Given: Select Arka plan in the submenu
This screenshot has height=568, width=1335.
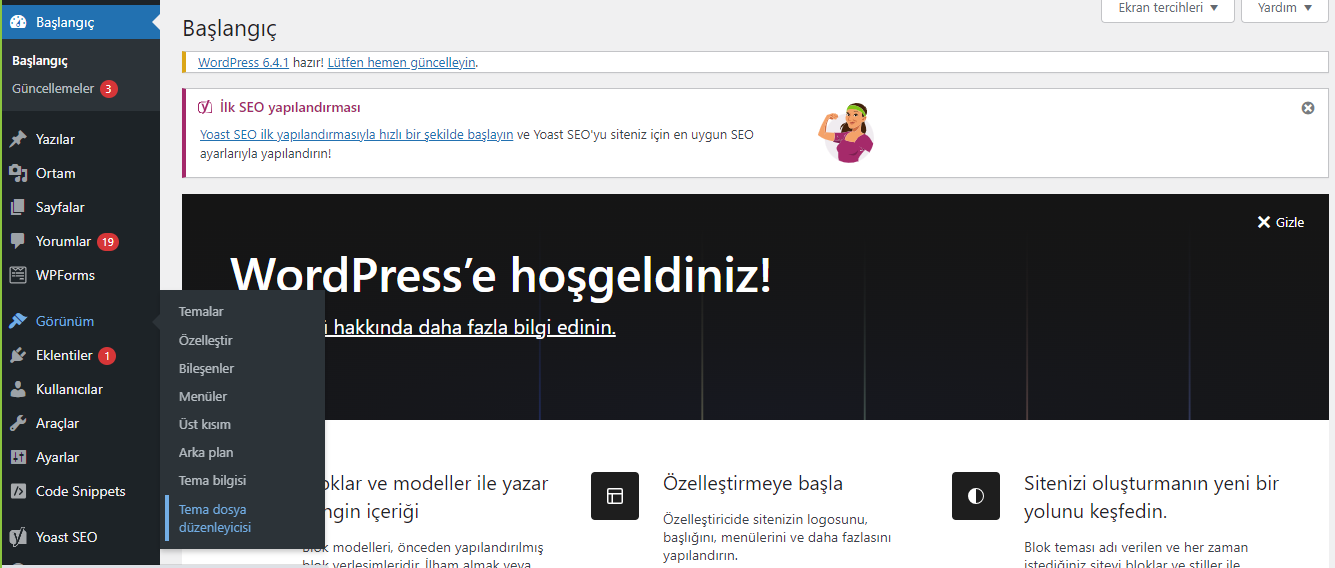Looking at the screenshot, I should click(x=206, y=452).
